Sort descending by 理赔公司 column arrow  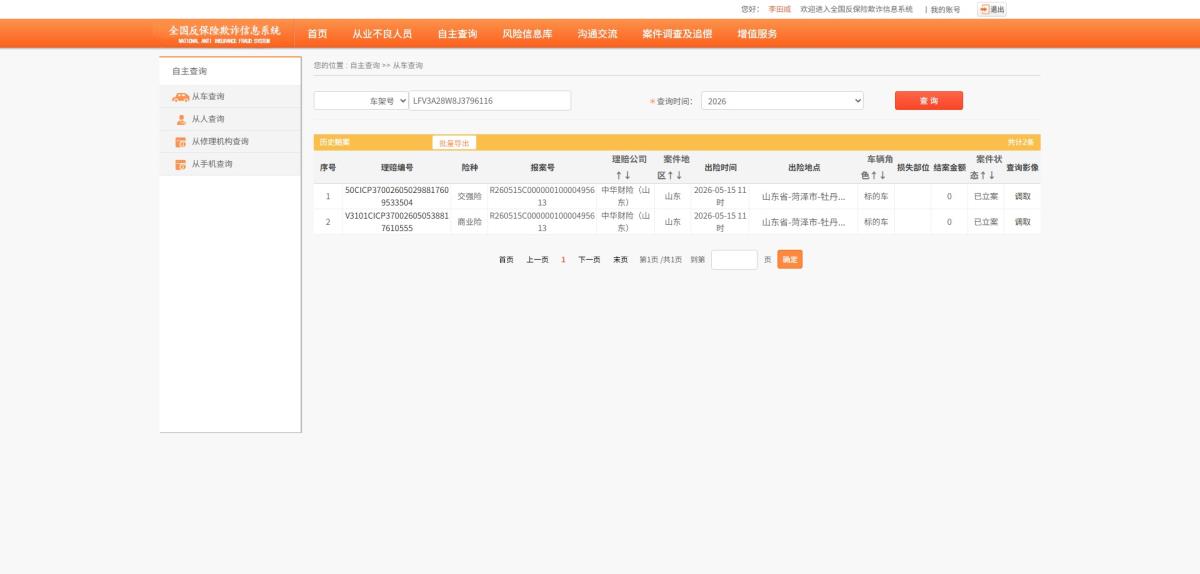pos(628,175)
